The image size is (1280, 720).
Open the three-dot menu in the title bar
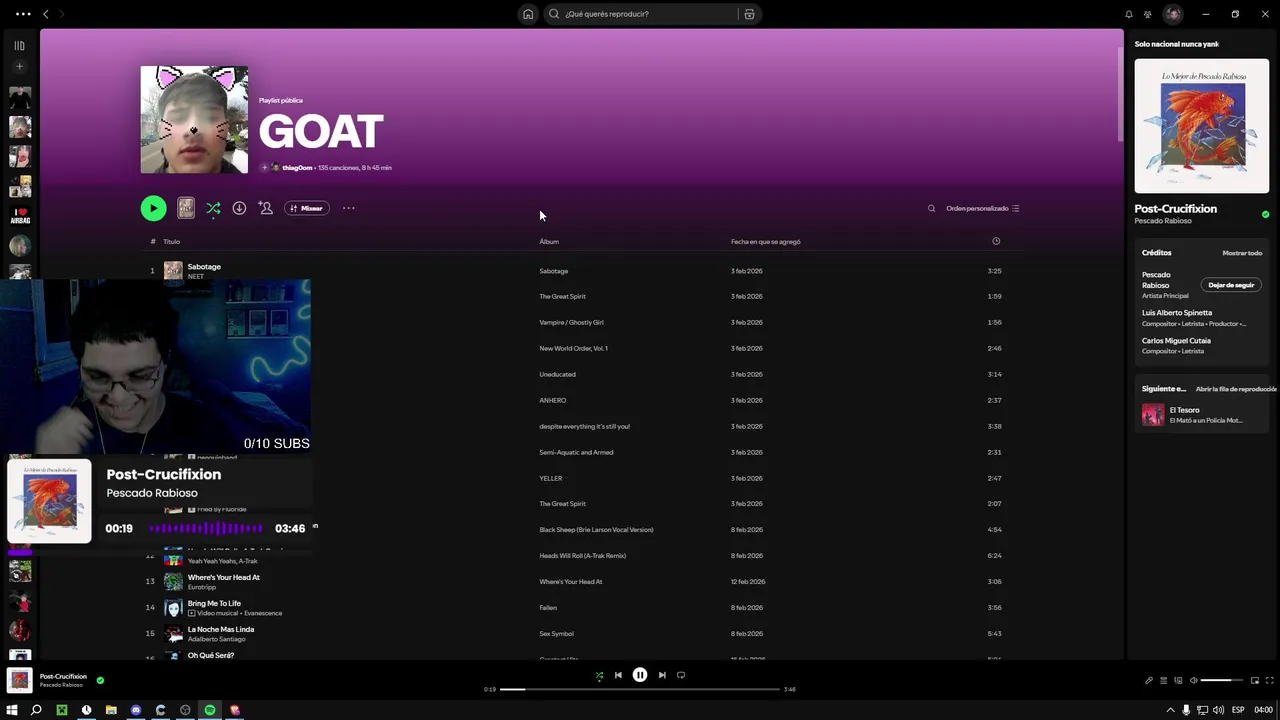pos(23,14)
